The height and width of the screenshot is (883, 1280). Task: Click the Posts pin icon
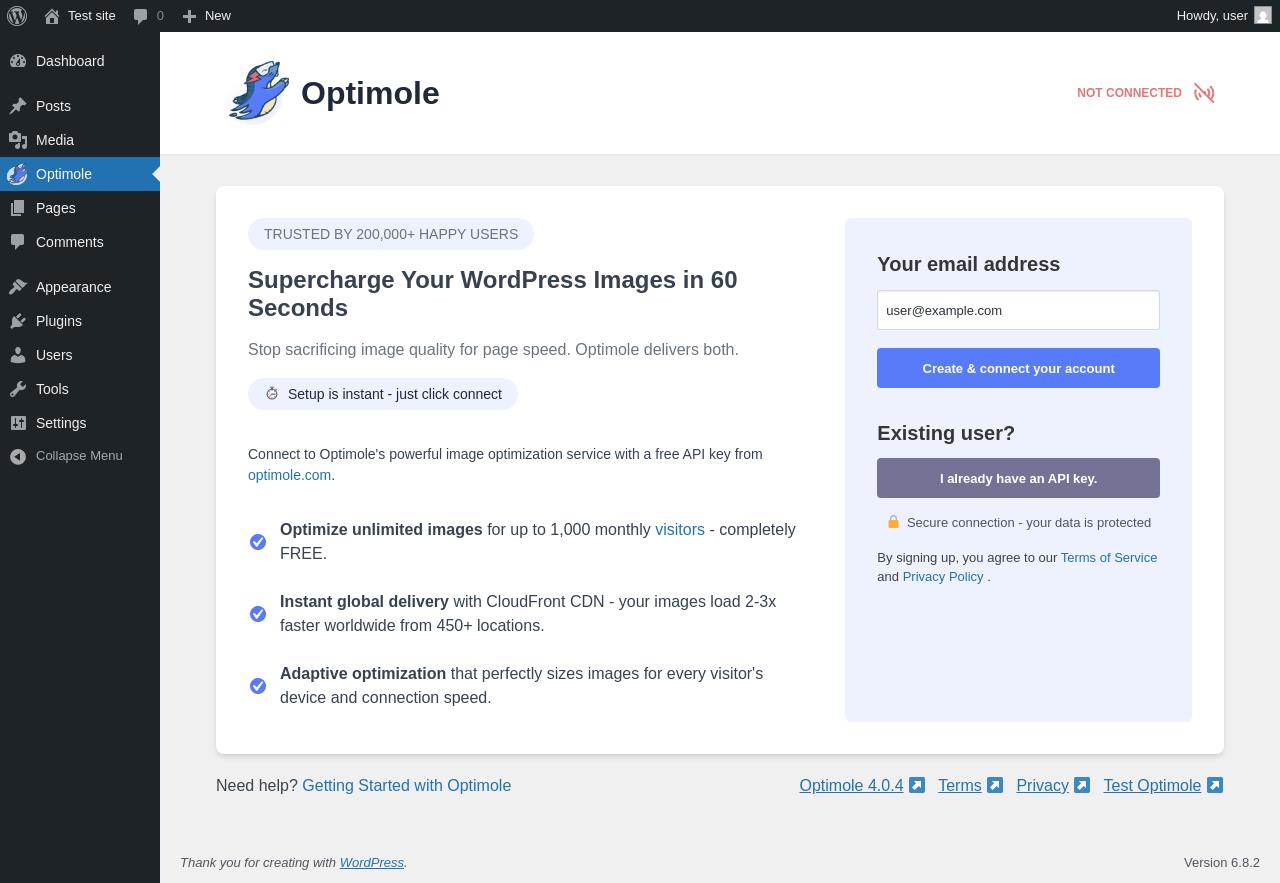[18, 106]
